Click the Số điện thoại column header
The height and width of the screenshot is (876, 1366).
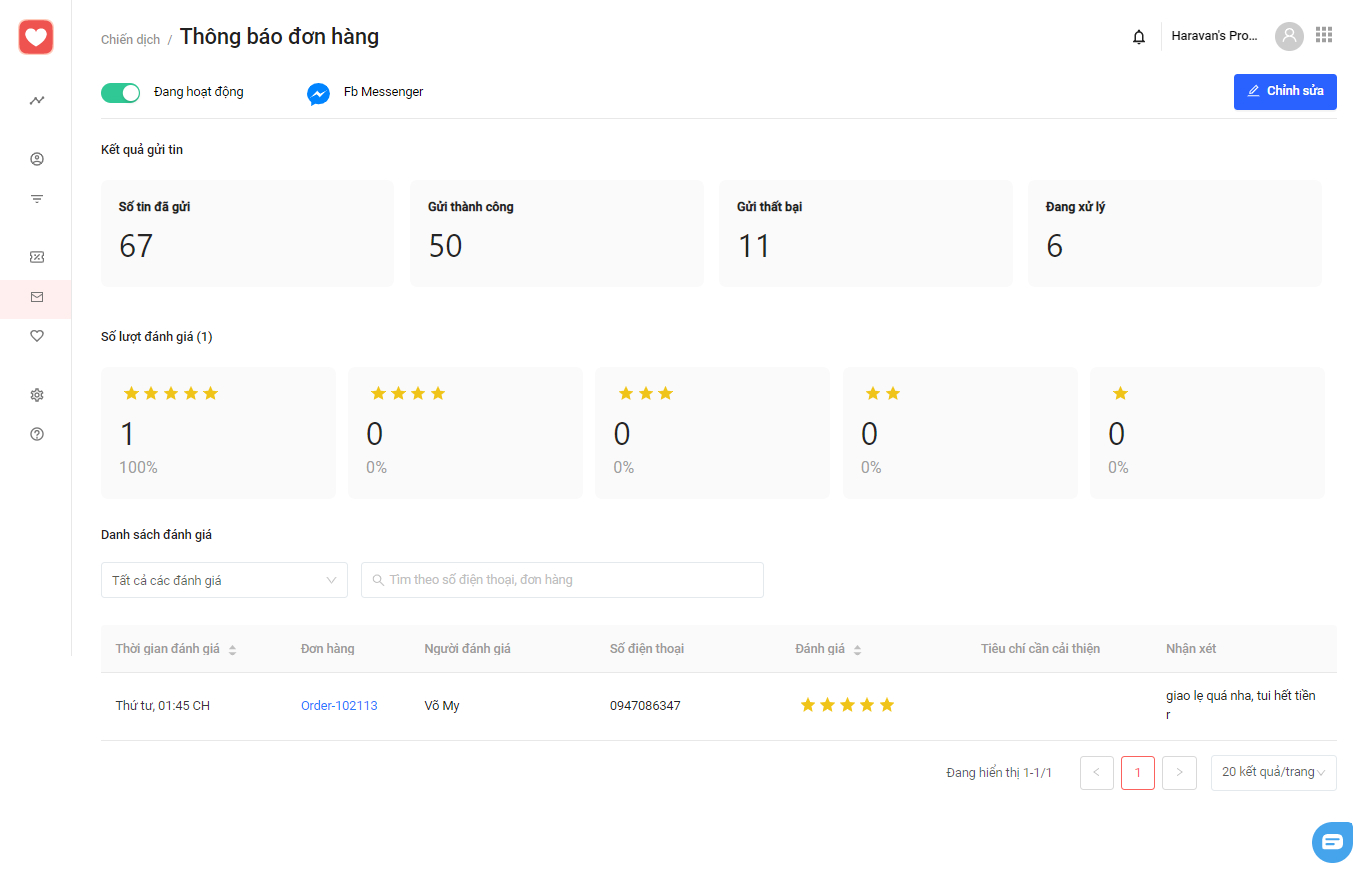(647, 649)
